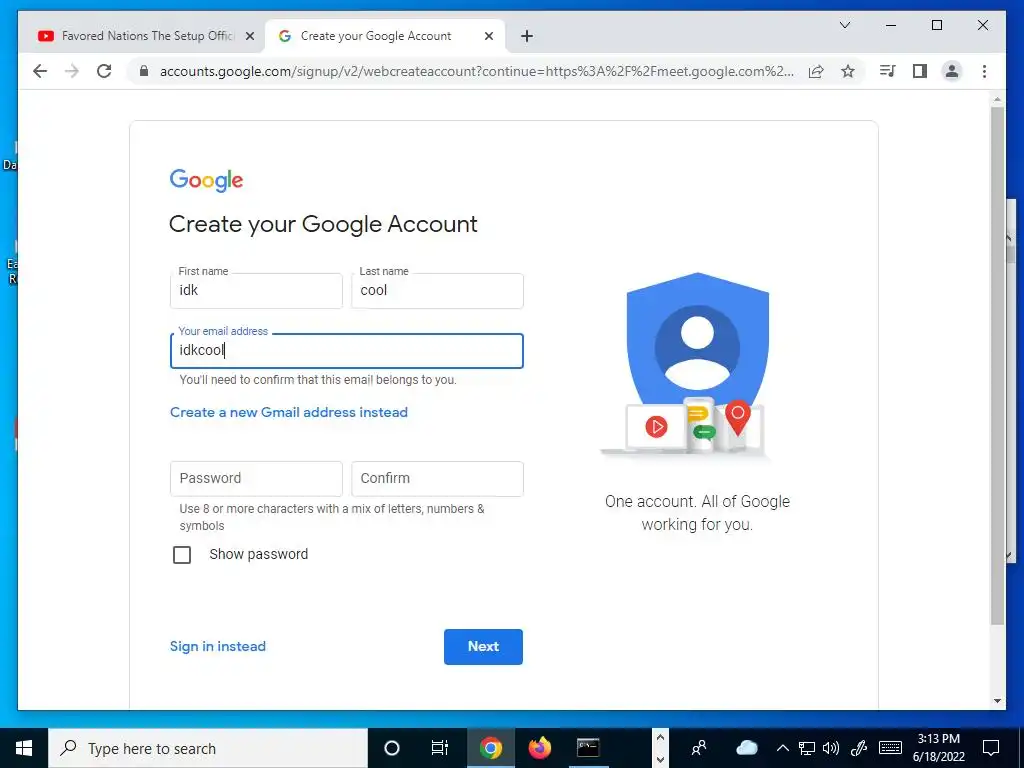The width and height of the screenshot is (1024, 768).
Task: Click the network tray icon
Action: 807,748
